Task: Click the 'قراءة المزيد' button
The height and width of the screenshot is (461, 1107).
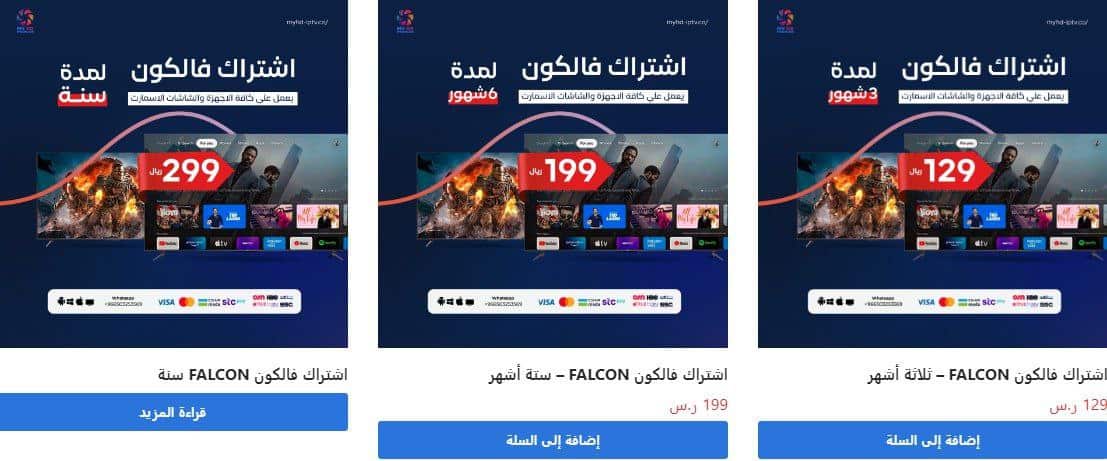Action: [174, 412]
